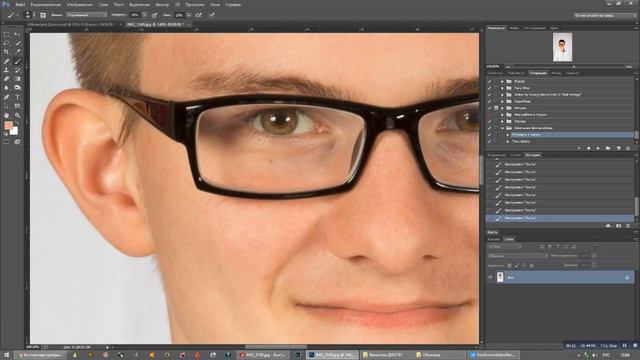Enable airbrush mode in options bar
This screenshot has height=360, width=640.
[x=199, y=15]
